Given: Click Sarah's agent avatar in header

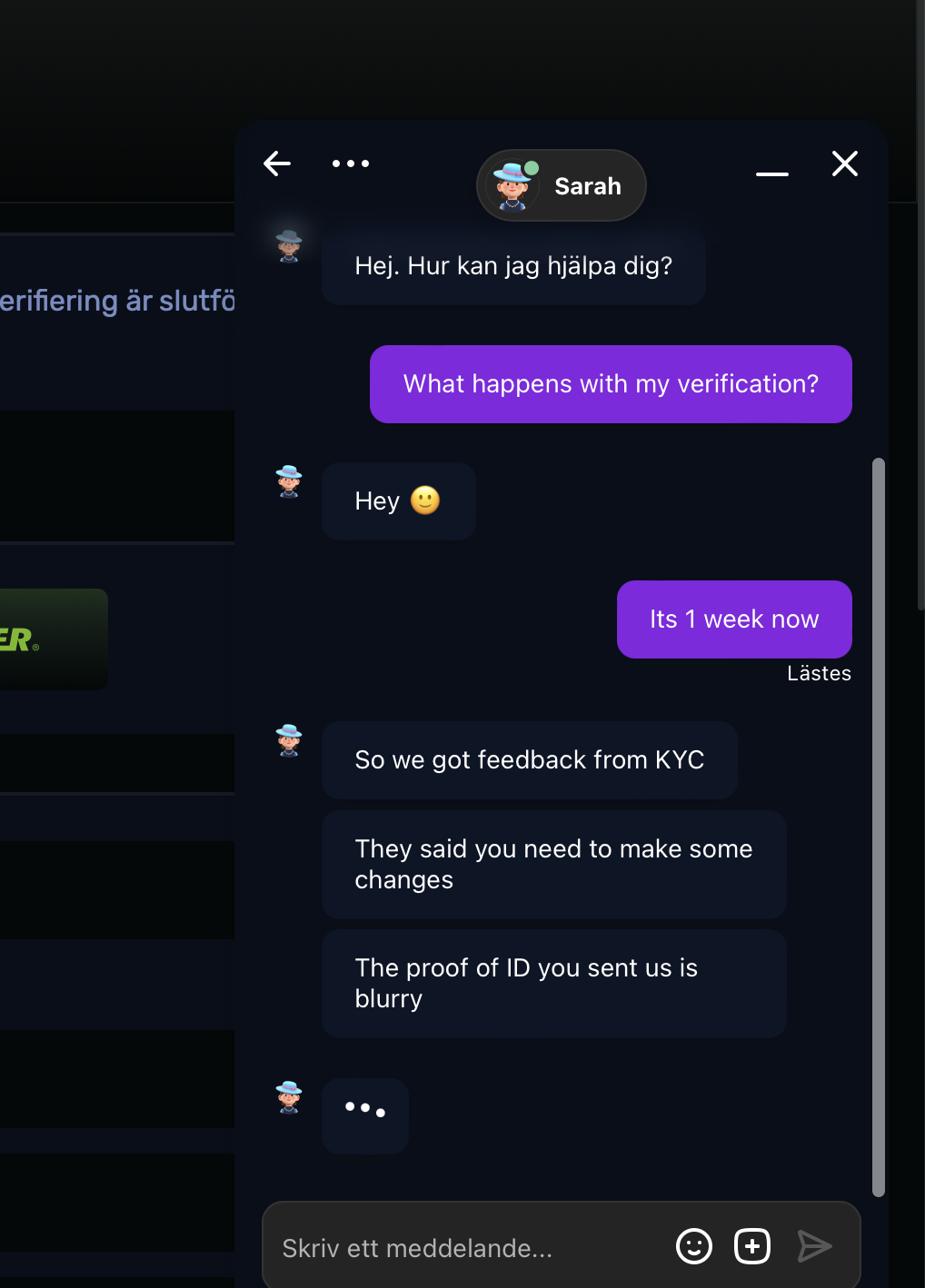Looking at the screenshot, I should pyautogui.click(x=512, y=185).
